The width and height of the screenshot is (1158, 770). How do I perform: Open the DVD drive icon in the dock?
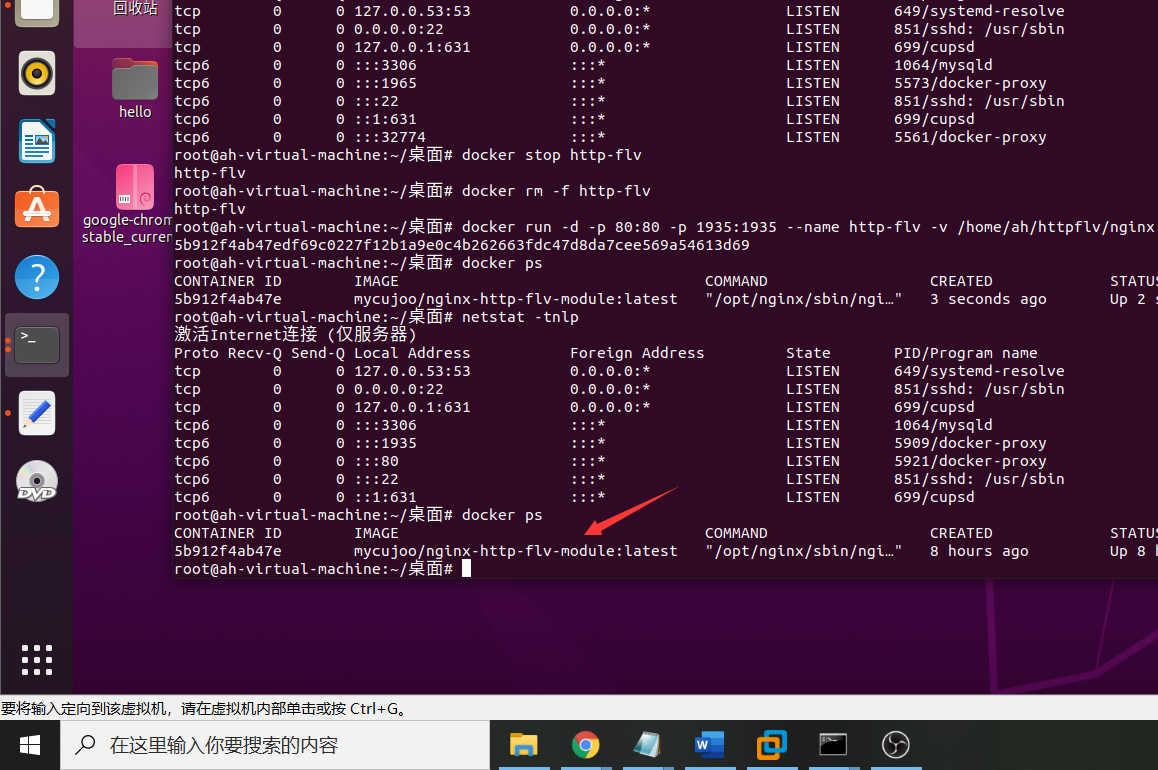tap(36, 481)
